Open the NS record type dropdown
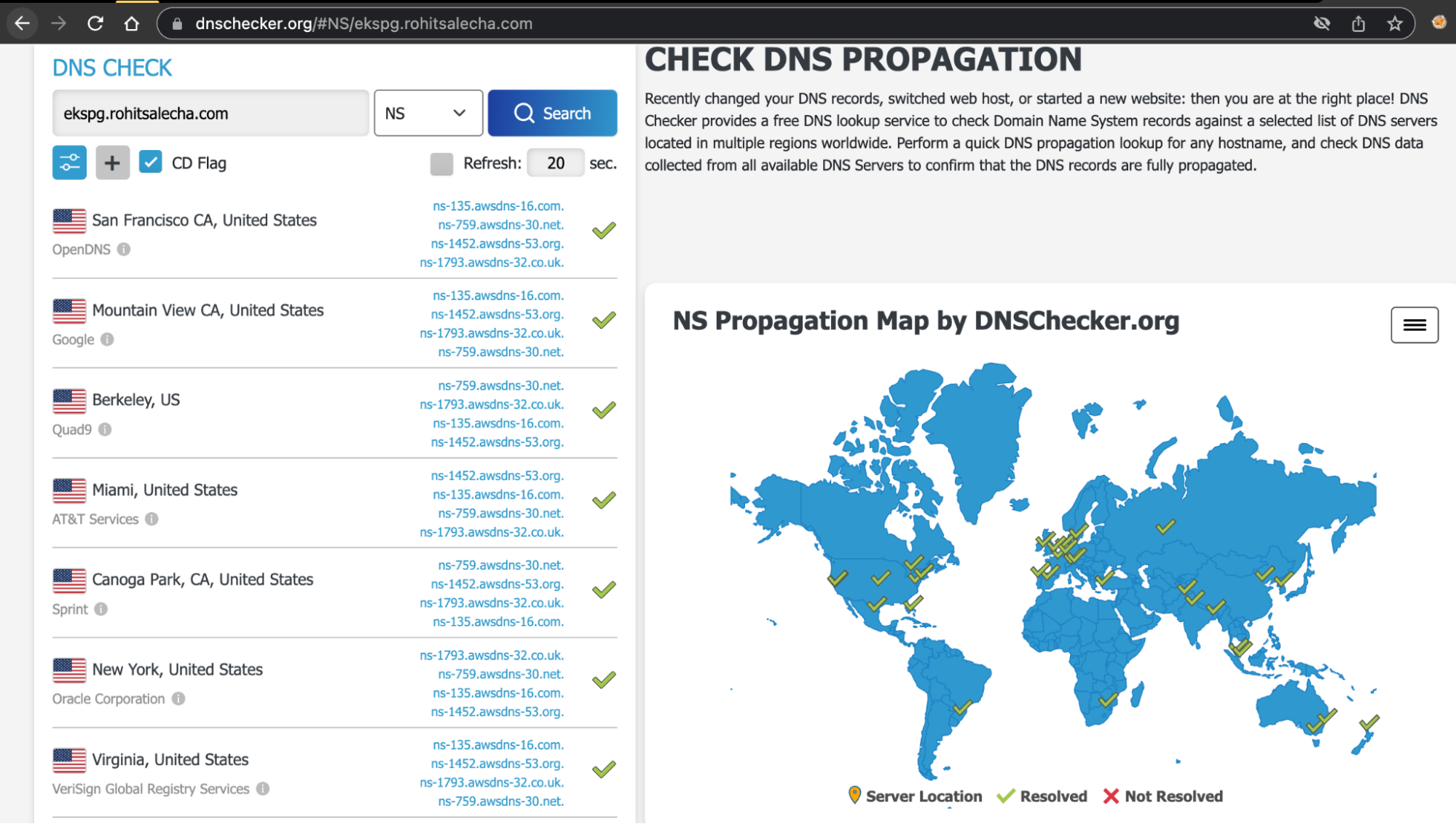Screen dimensions: 1456x824 click(428, 113)
